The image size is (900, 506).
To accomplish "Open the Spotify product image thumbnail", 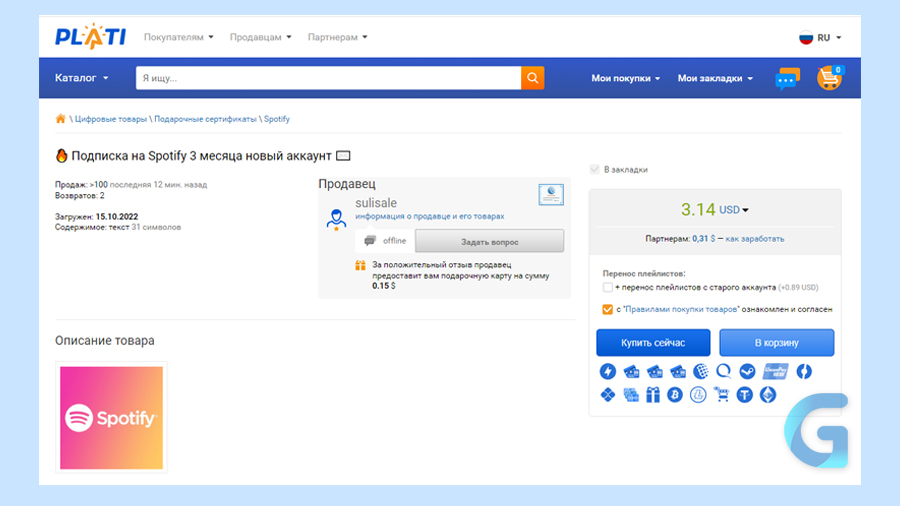I will [x=111, y=418].
